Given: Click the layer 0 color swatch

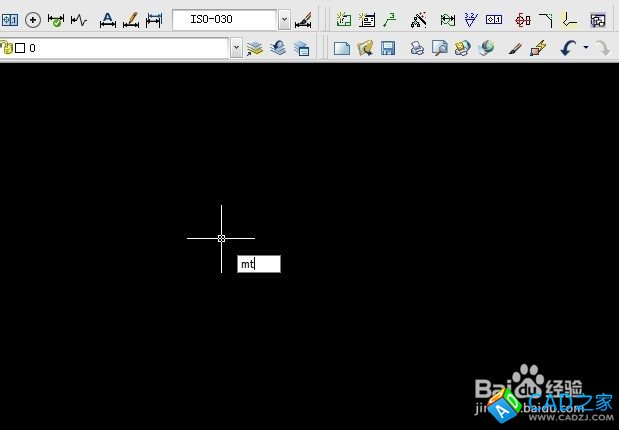Looking at the screenshot, I should (x=20, y=47).
